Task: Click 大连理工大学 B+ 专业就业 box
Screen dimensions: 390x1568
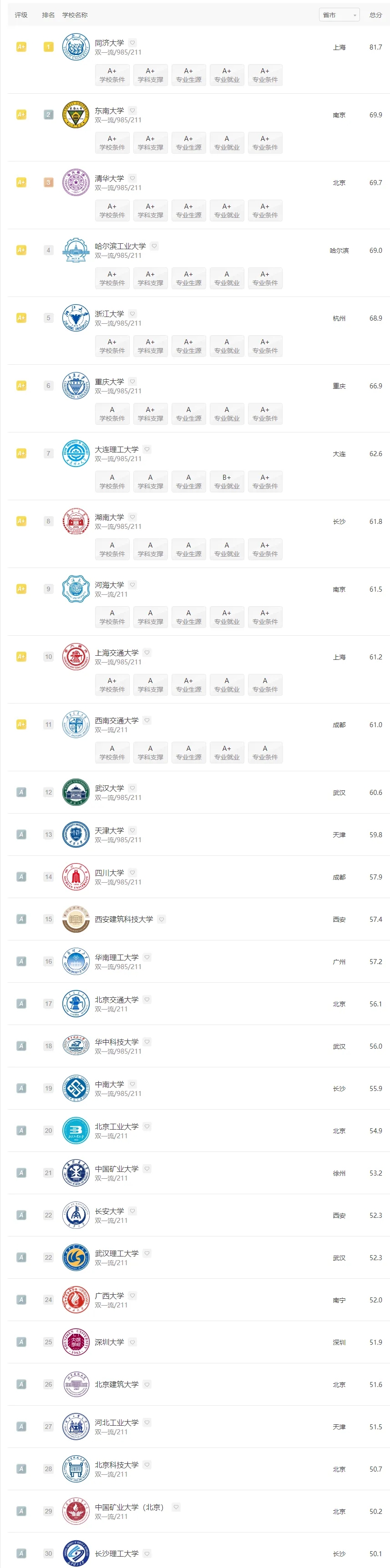Action: point(227,482)
